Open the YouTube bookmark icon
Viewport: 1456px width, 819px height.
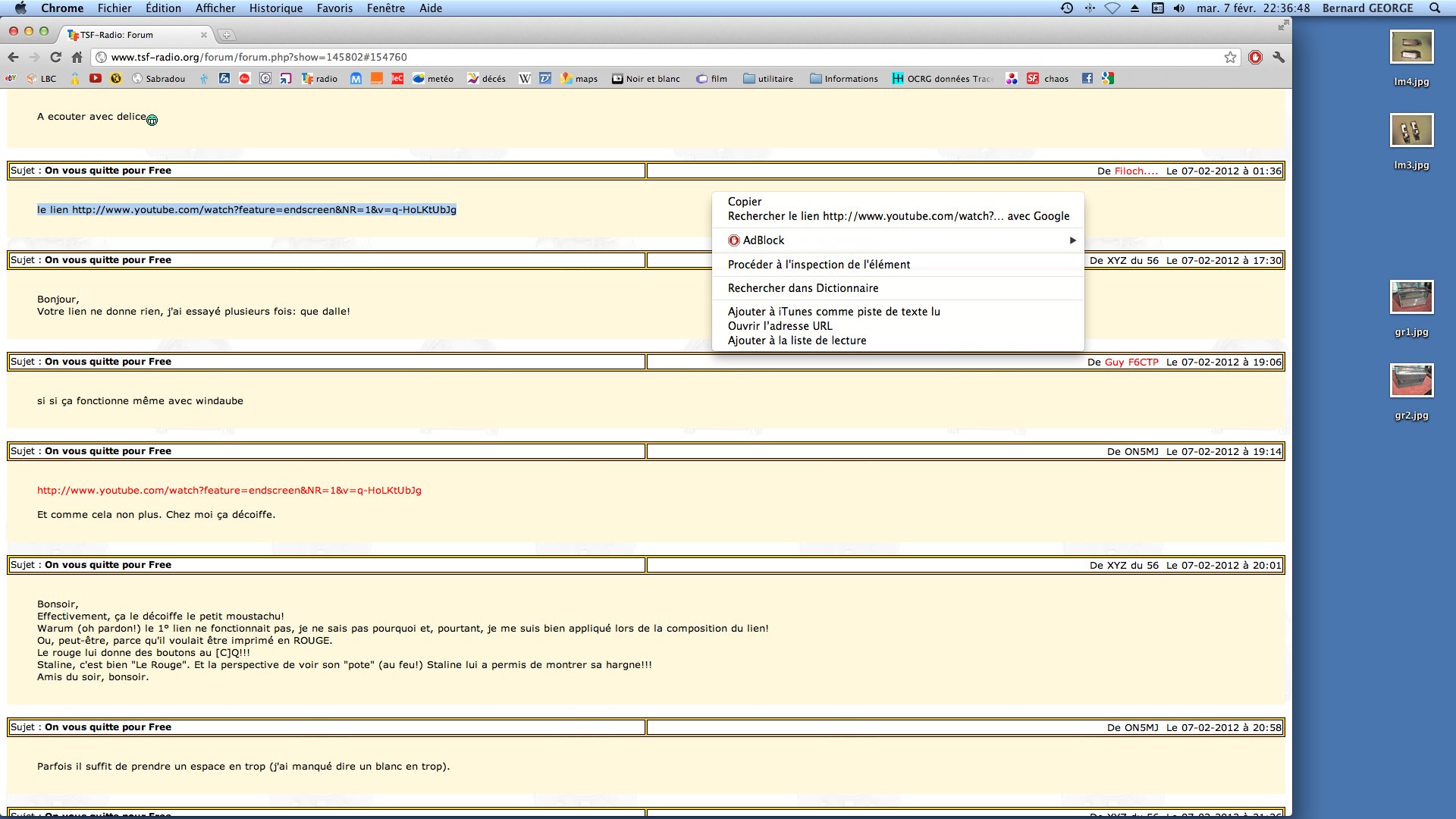point(95,78)
